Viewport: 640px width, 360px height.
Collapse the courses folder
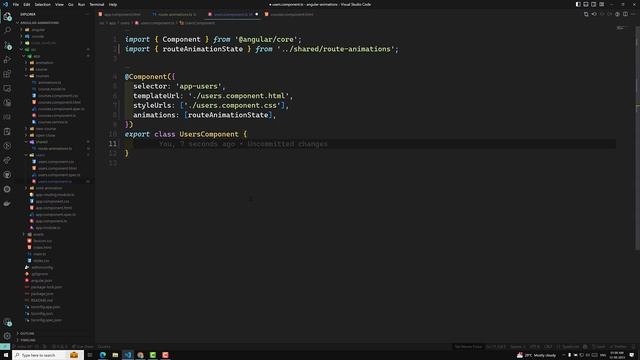42,76
